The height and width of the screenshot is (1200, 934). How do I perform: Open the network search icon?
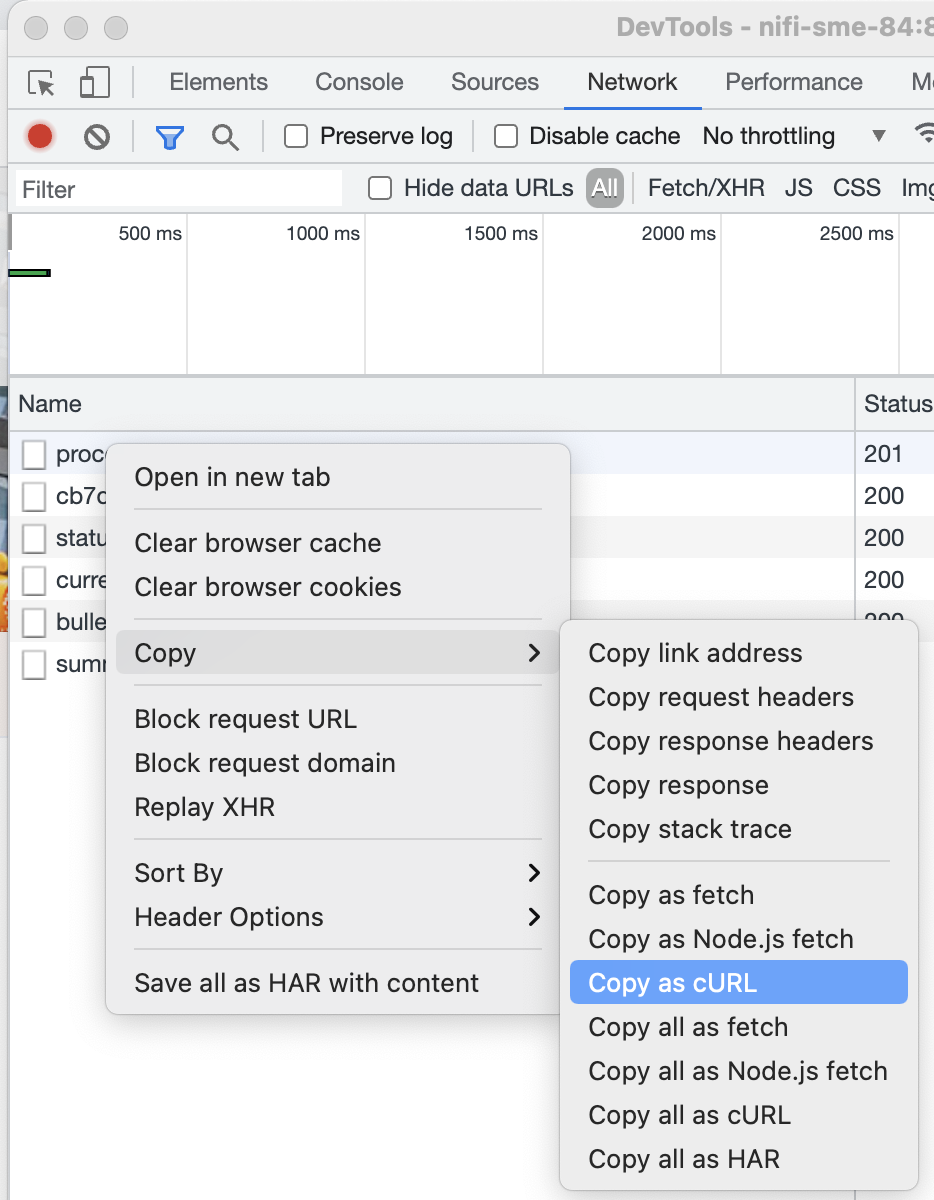point(225,136)
